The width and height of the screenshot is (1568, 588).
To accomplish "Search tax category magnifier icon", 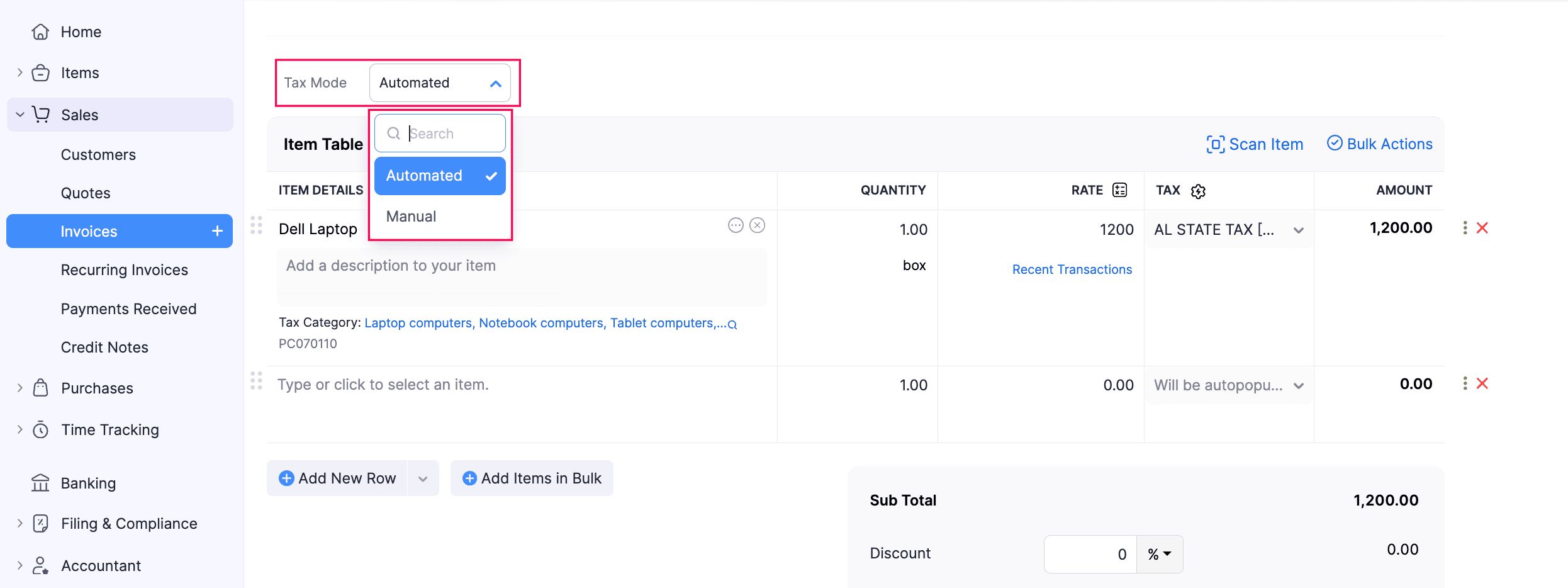I will (732, 325).
